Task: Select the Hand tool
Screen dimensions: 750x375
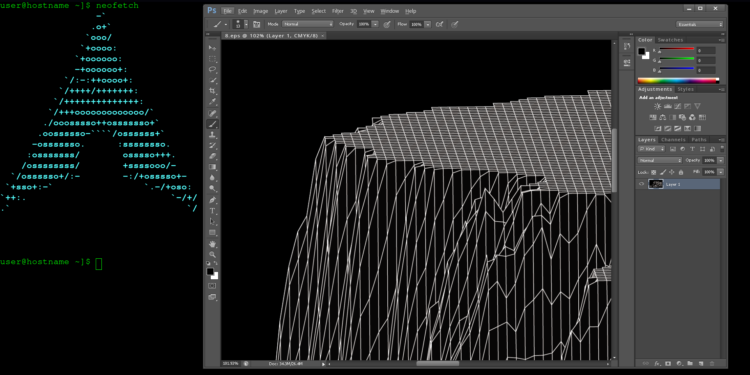Action: [x=212, y=244]
